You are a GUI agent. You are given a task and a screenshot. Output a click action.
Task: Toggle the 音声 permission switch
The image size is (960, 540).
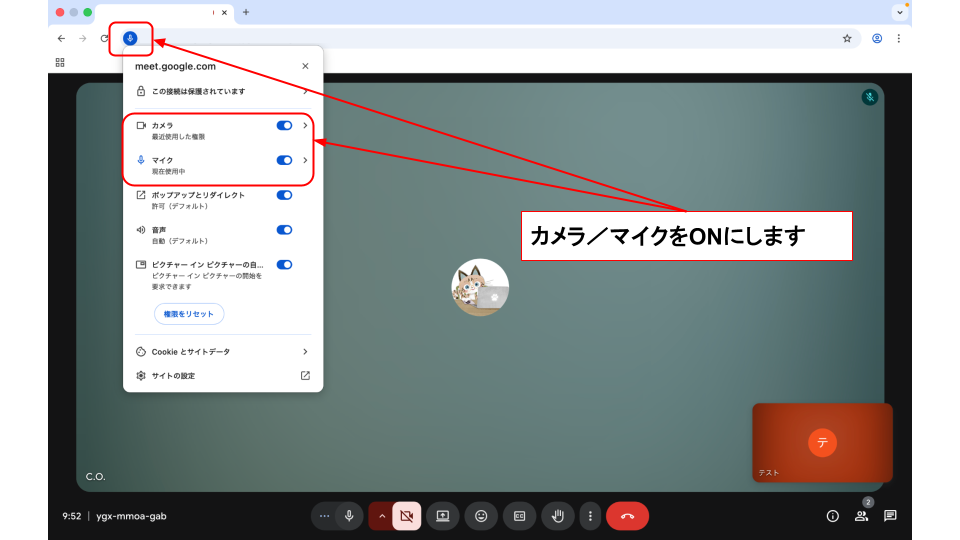(284, 229)
